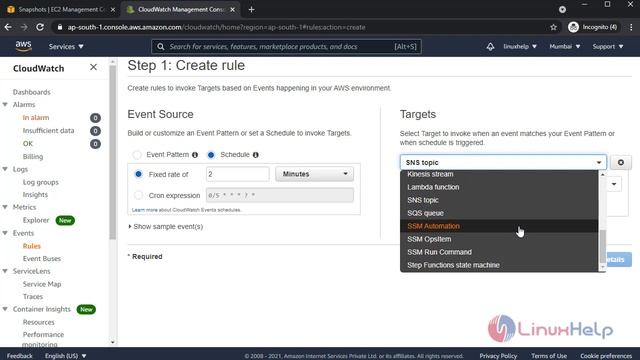Collapse the ServiceLens section in sidebar
This screenshot has width=640, height=360.
5,271
